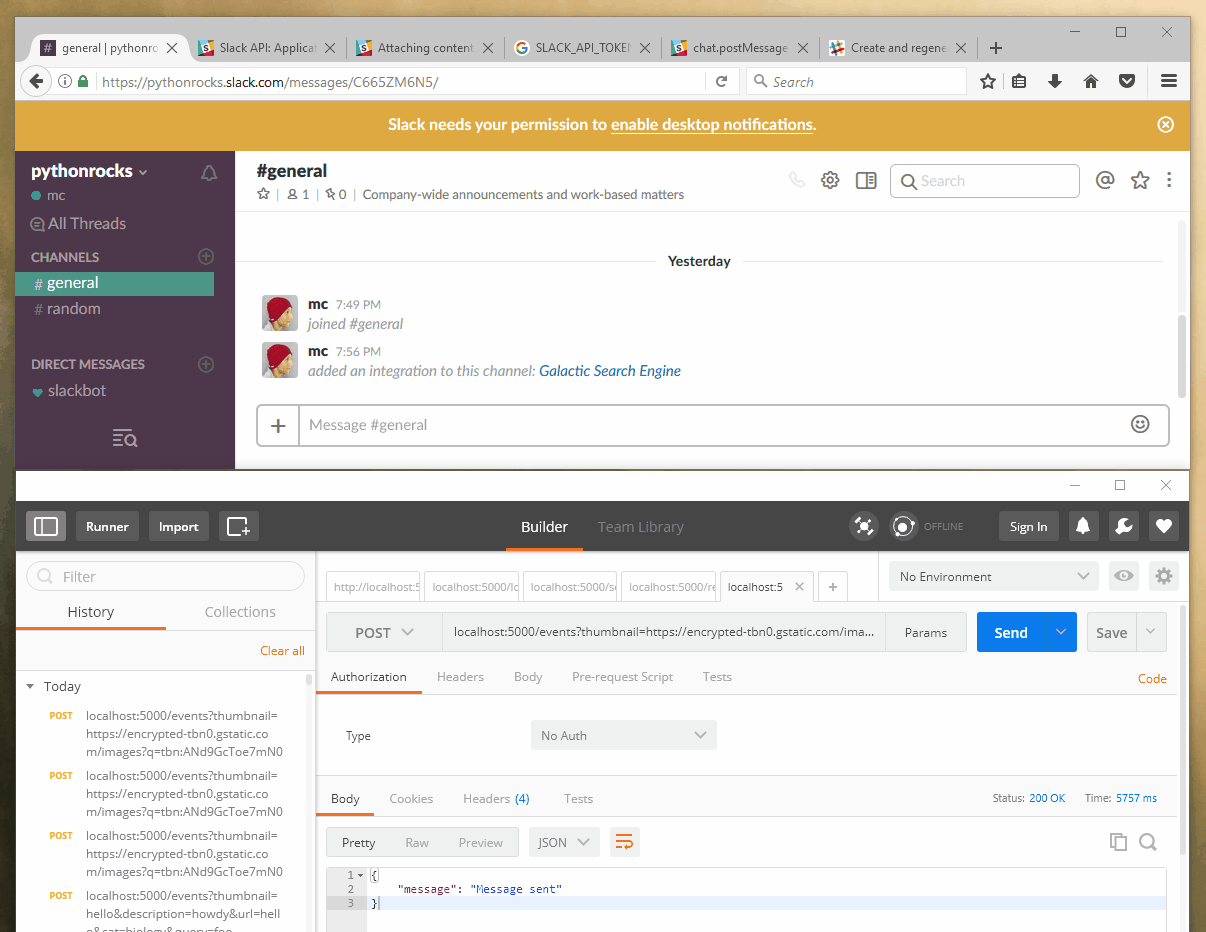
Task: Open Postman interceptor satellite icon
Action: coord(863,526)
